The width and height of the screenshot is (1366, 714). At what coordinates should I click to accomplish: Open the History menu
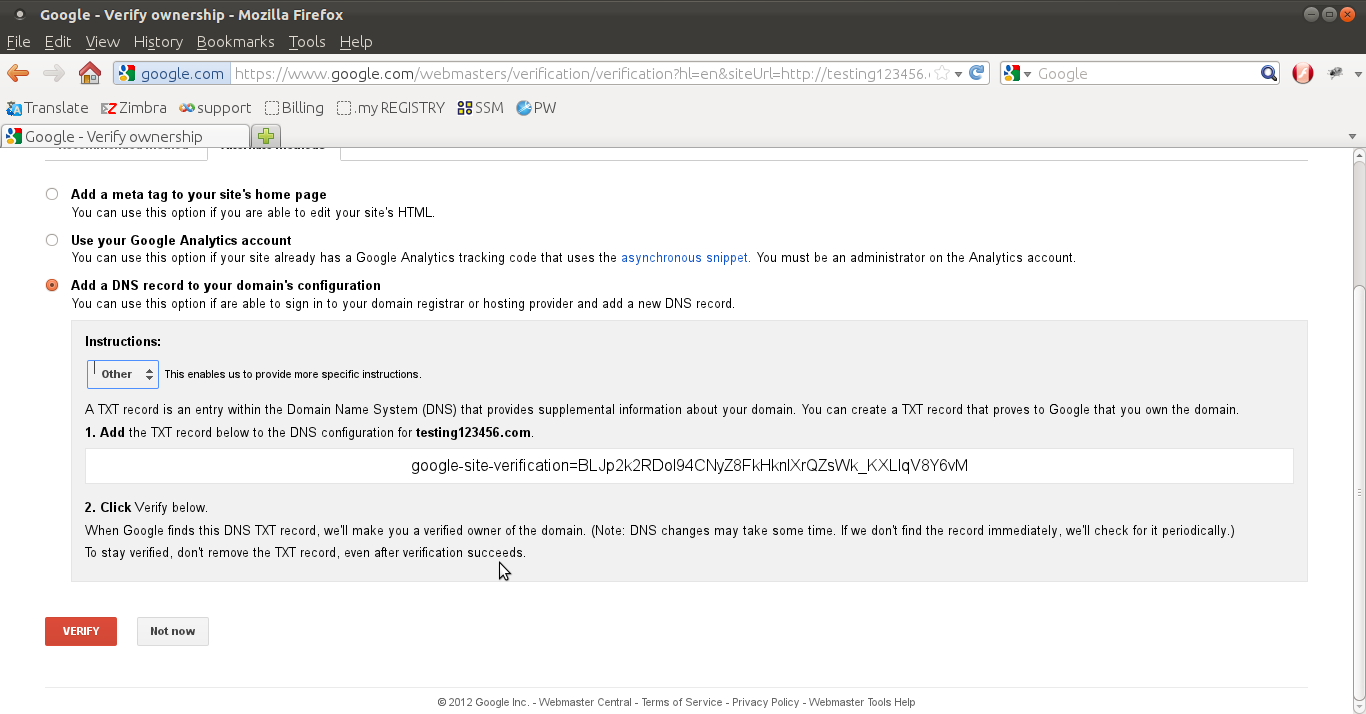click(x=158, y=42)
